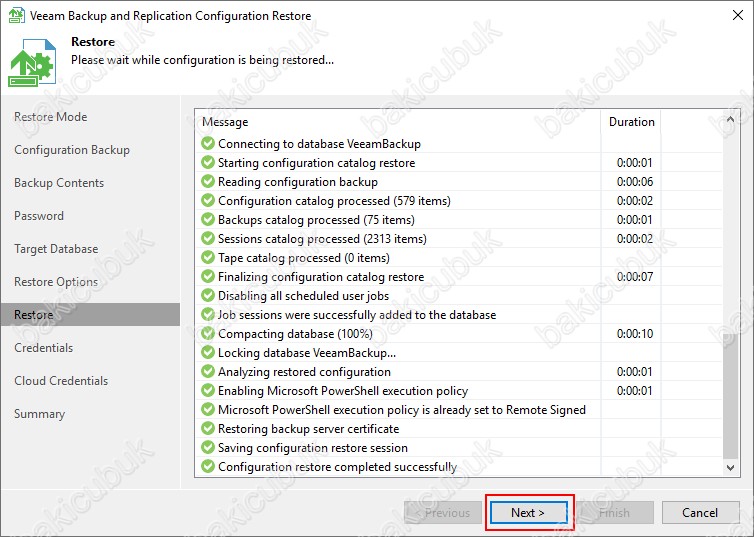This screenshot has width=754, height=537.
Task: Click success icon for Job sessions successfully added
Action: pyautogui.click(x=208, y=314)
